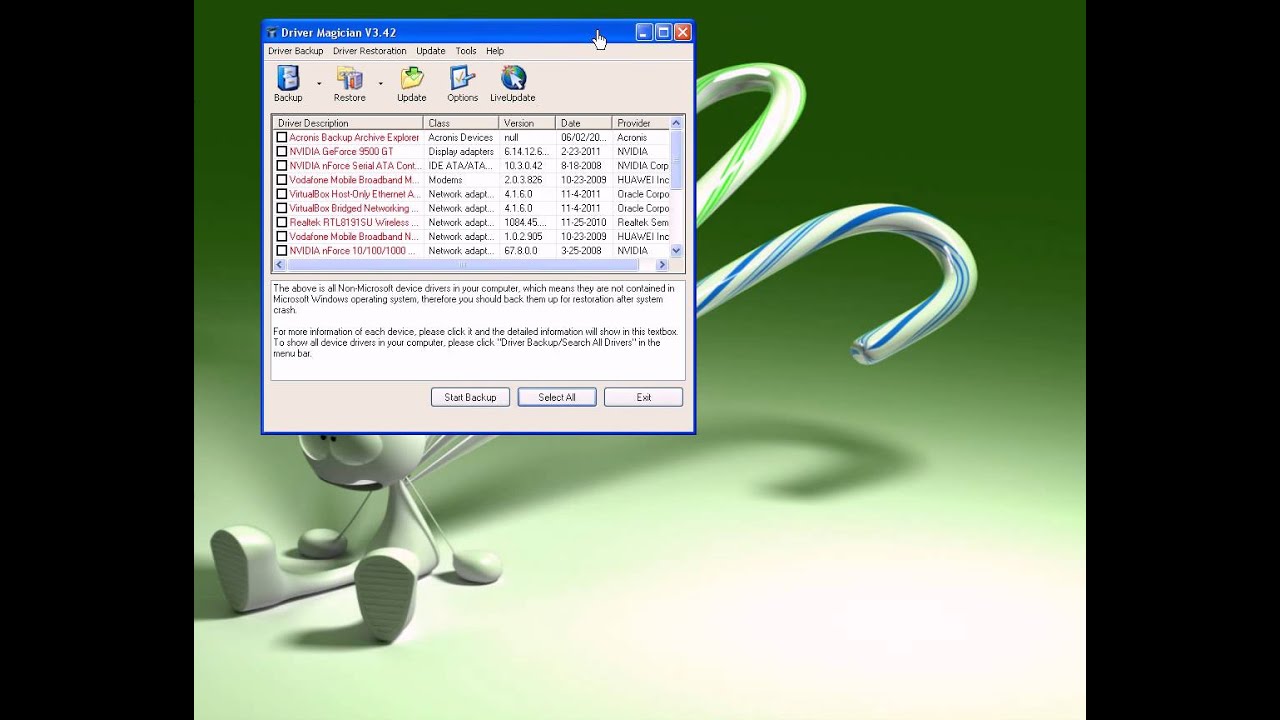Click the 'Modems' class cell
The height and width of the screenshot is (720, 1280).
click(445, 180)
